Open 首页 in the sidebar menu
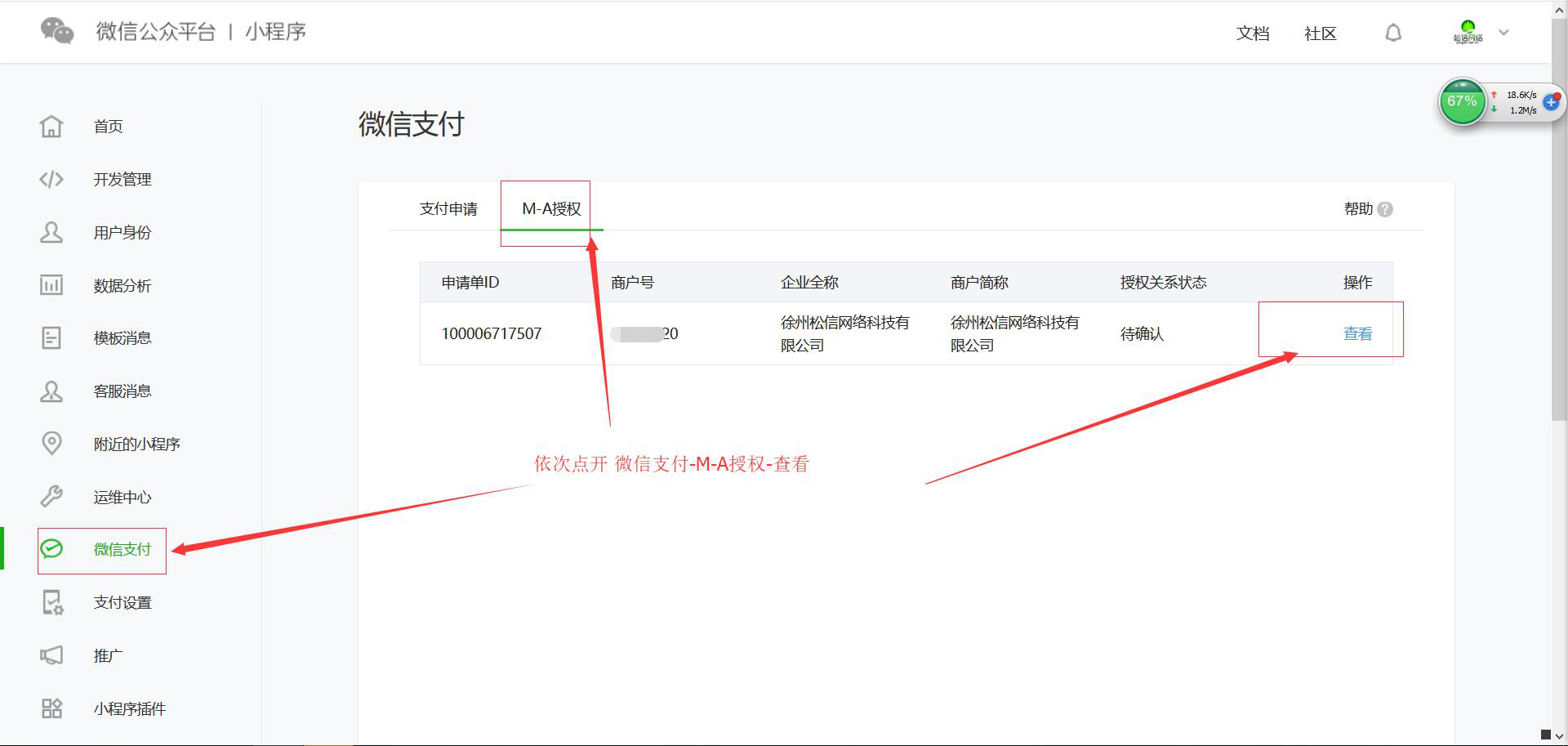1568x746 pixels. [x=109, y=126]
